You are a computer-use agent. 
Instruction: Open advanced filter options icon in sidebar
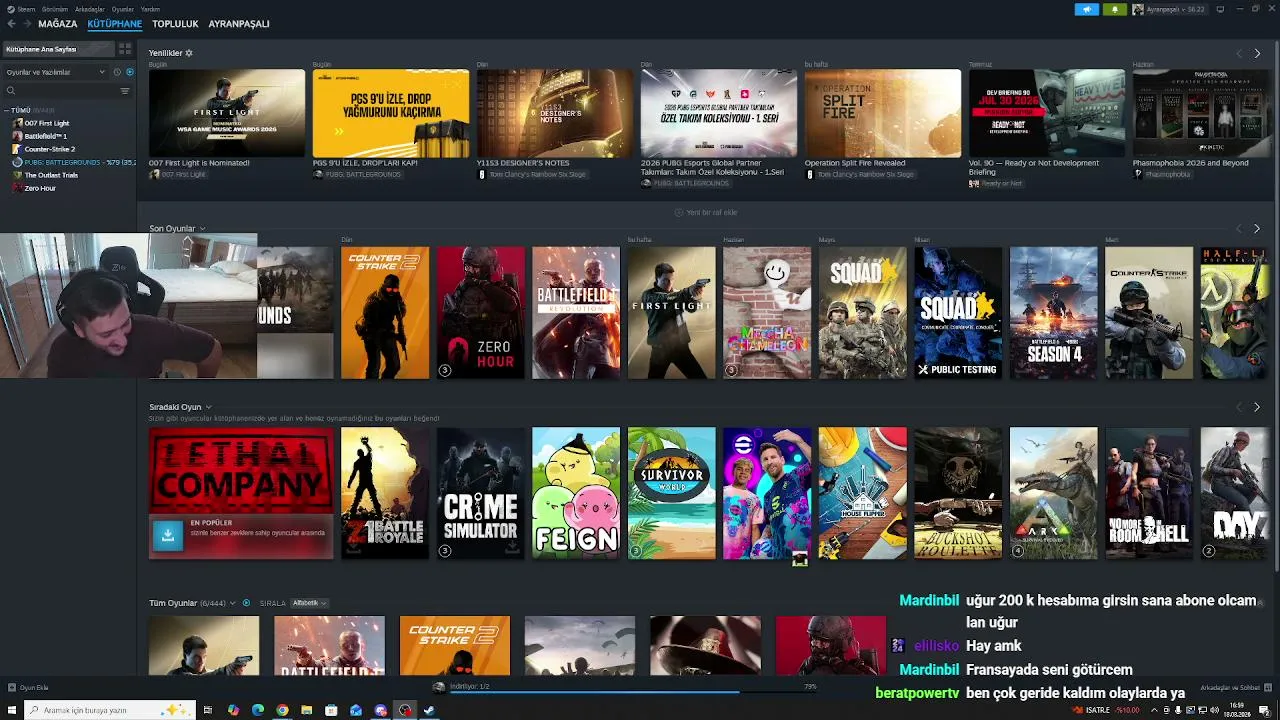pyautogui.click(x=125, y=91)
